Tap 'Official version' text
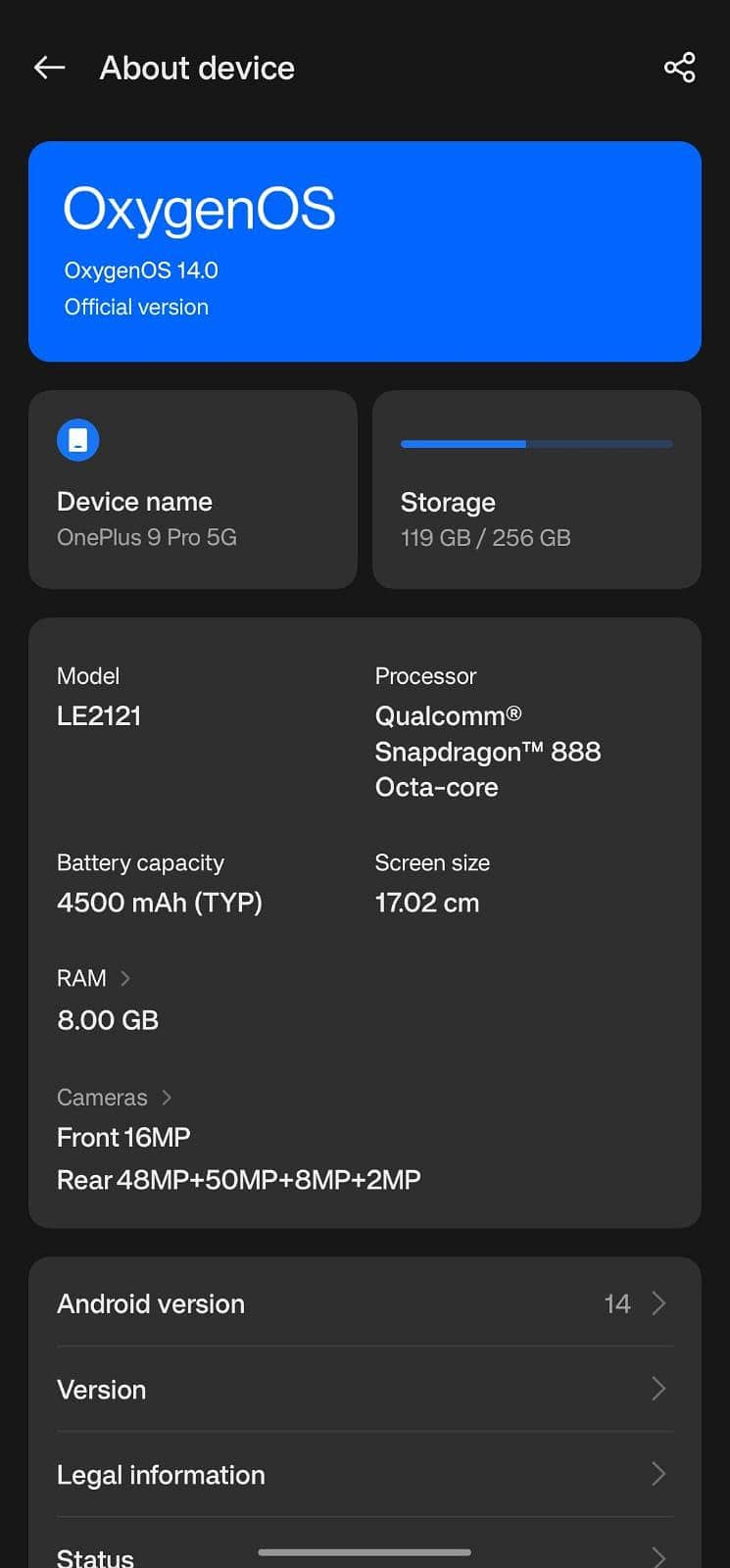 click(136, 307)
